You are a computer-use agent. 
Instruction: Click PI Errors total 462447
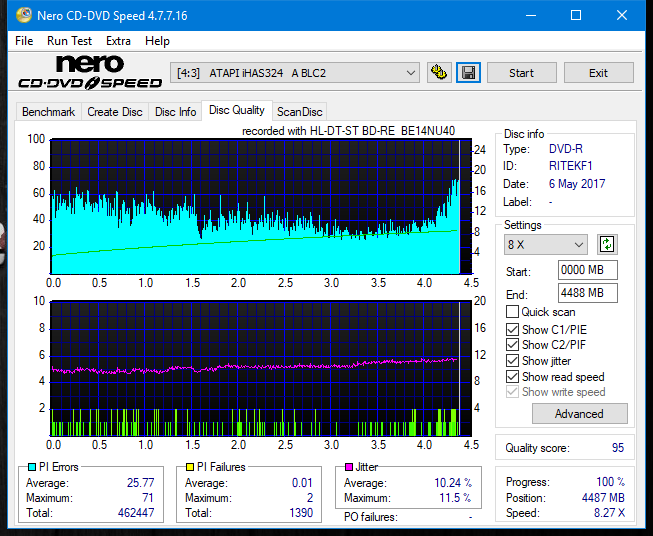(136, 513)
